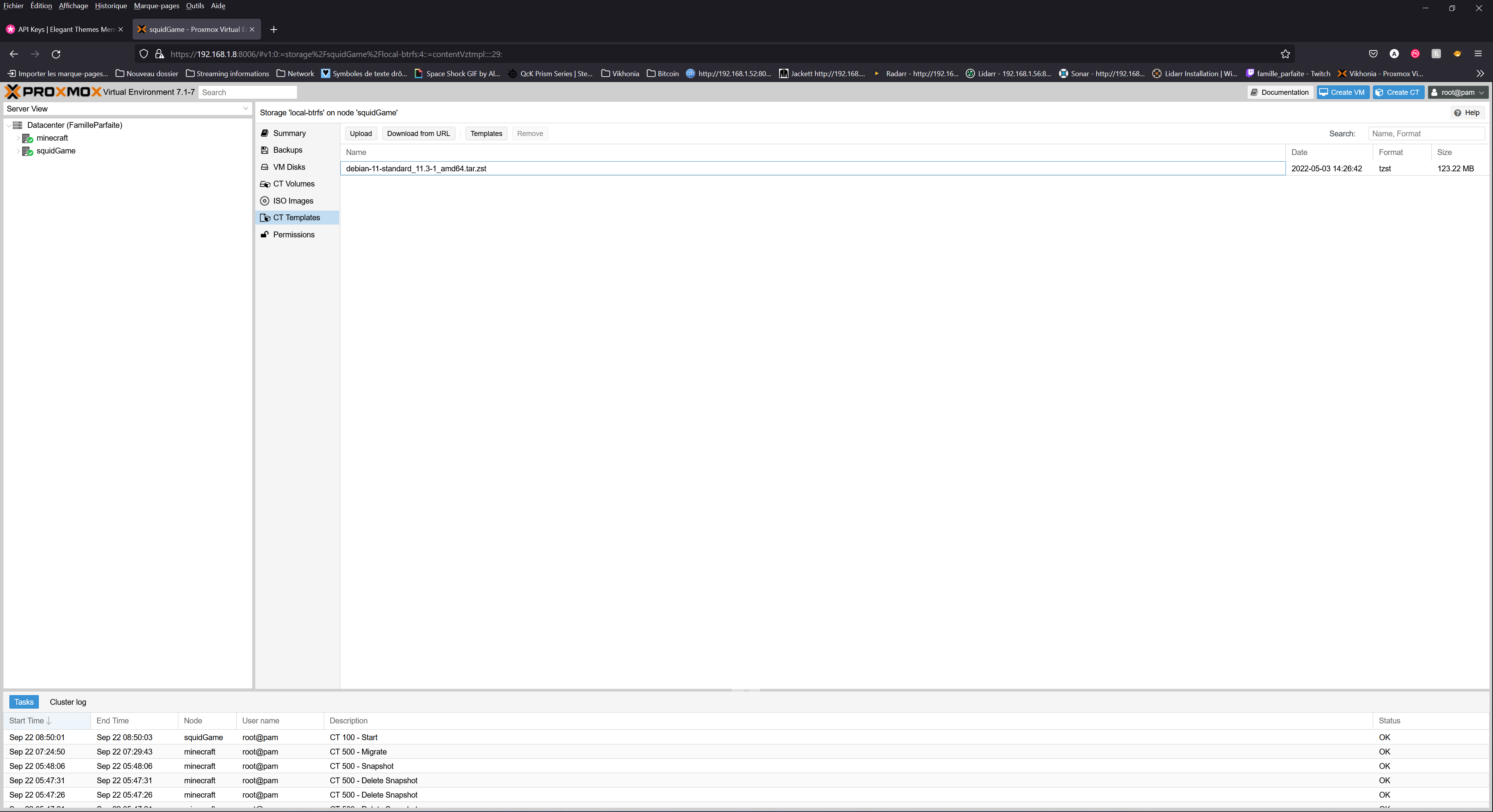Select the debian-11-standard template row

click(x=416, y=168)
